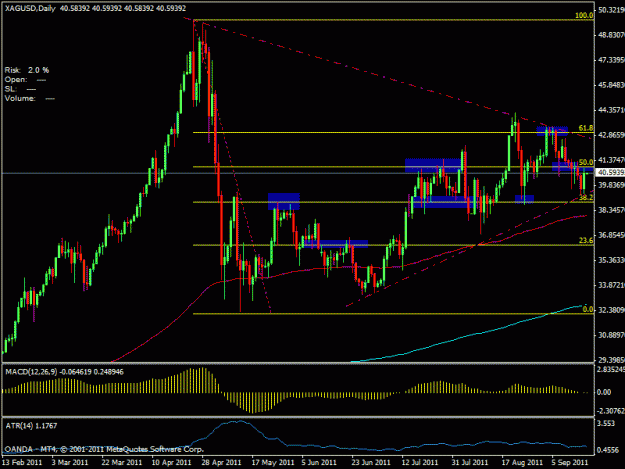Select the 35.3633 price axis value
Screen dimensions: 625x469
point(611,260)
